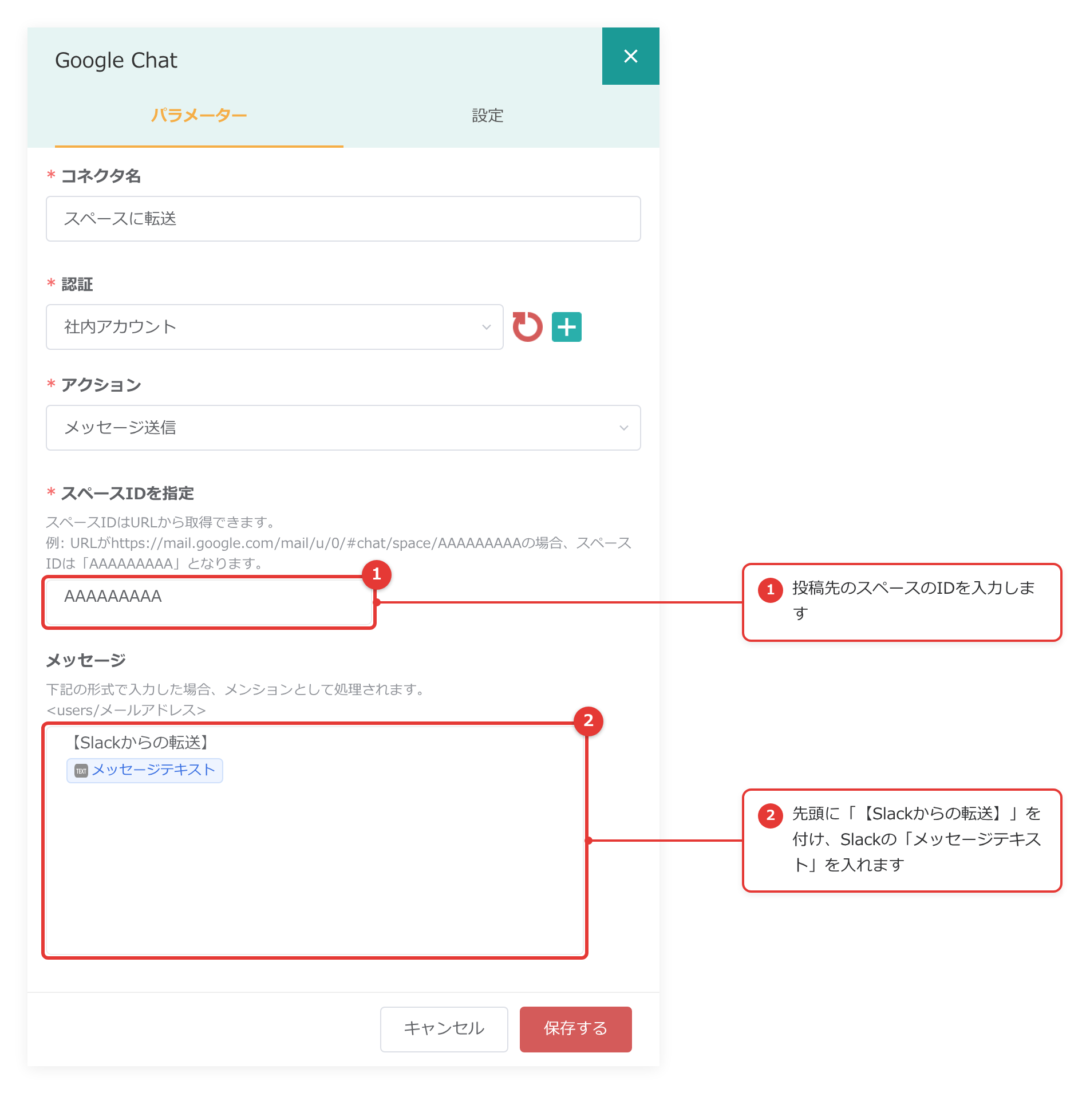Focus the スペースID input with AAAAAAAAA
The height and width of the screenshot is (1120, 1090).
coord(209,602)
